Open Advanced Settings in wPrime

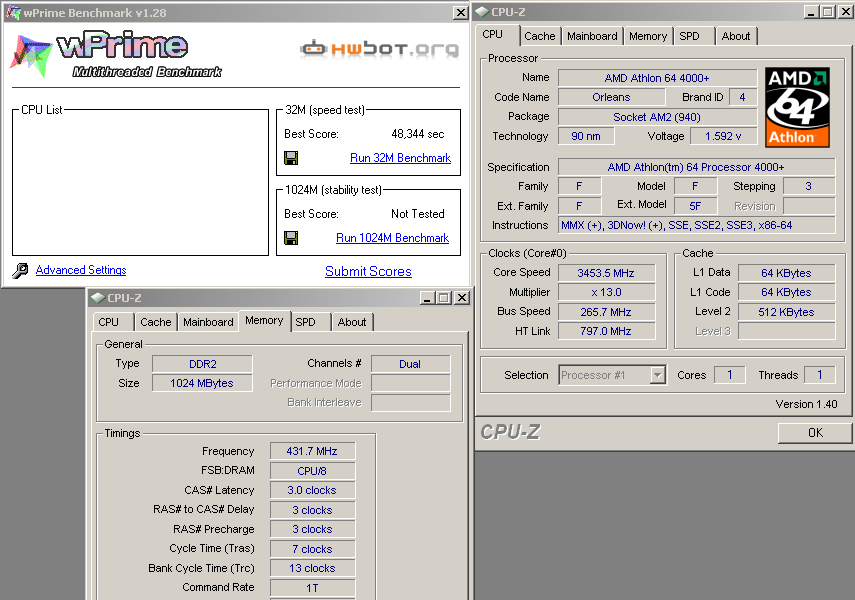[x=81, y=270]
